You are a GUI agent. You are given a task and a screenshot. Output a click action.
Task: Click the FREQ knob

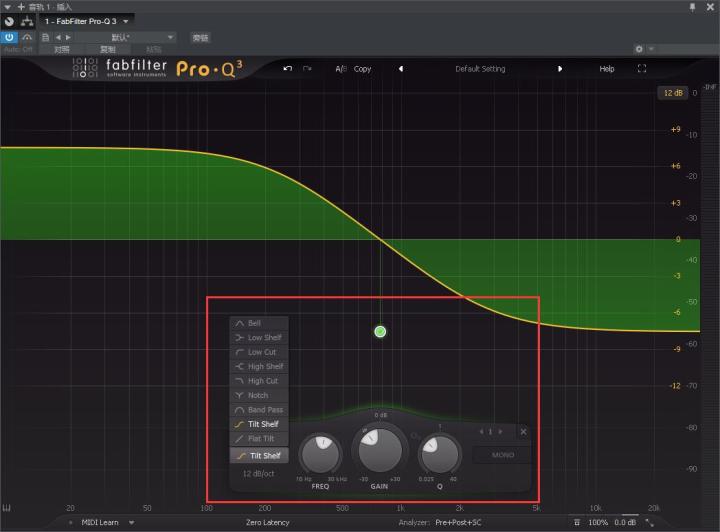coord(321,454)
